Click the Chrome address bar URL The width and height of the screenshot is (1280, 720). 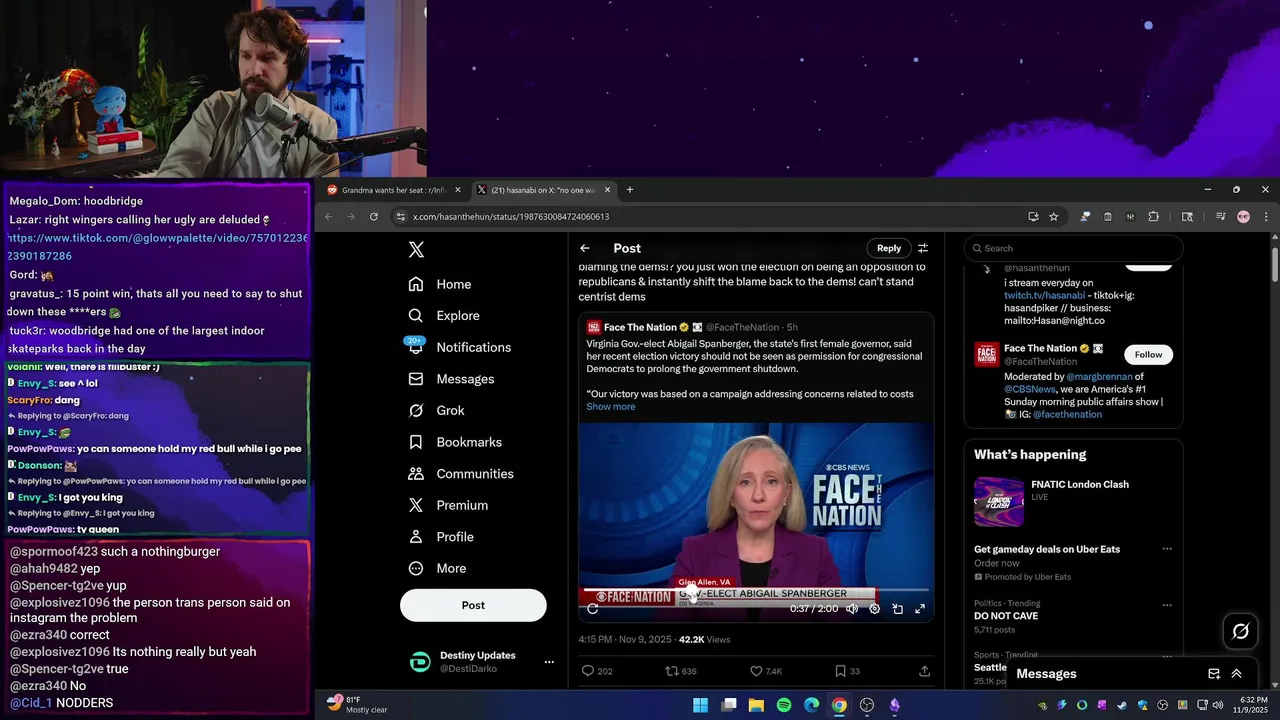pyautogui.click(x=511, y=217)
